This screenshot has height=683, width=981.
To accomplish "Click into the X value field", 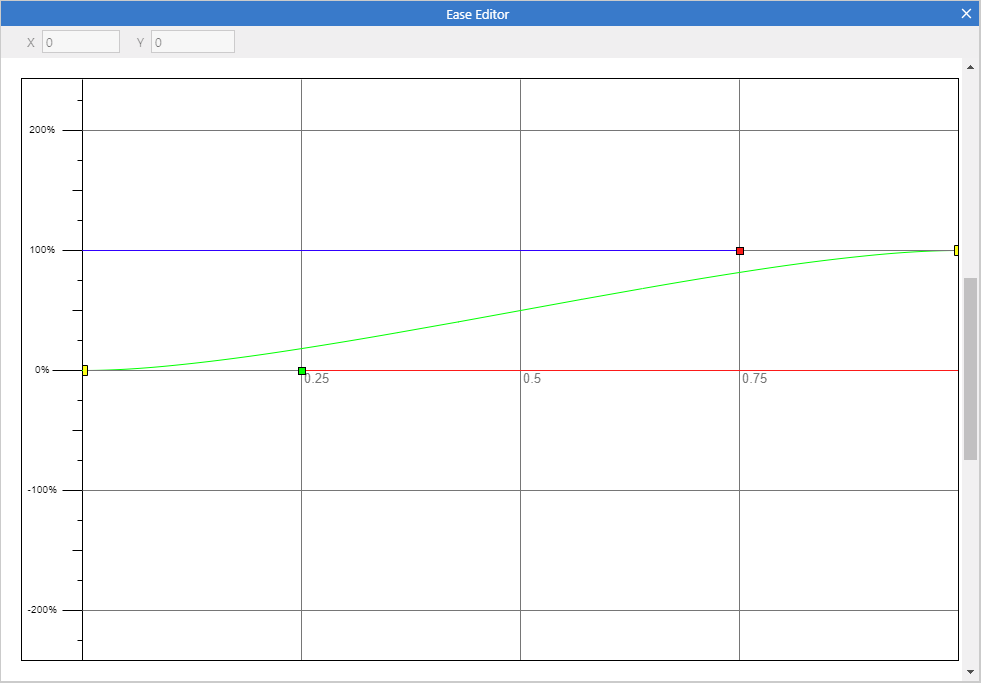I will 80,42.
